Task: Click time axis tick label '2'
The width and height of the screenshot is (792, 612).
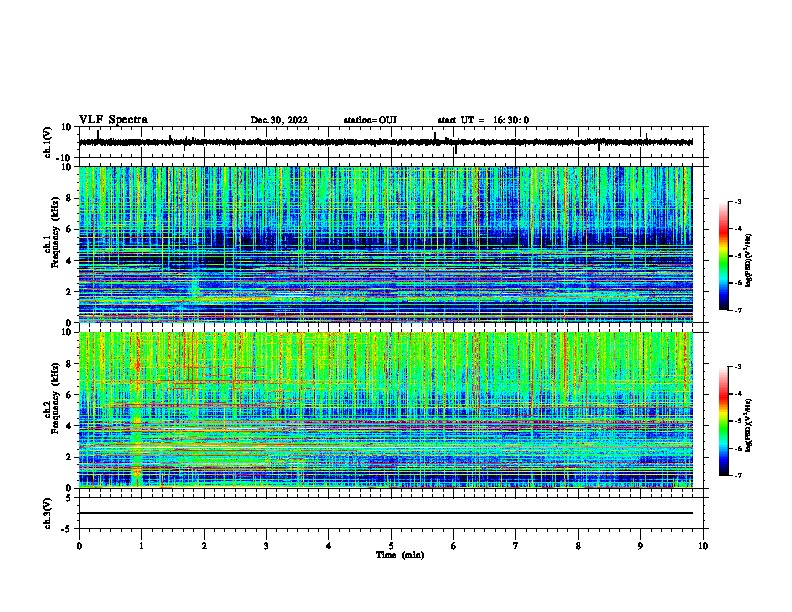Action: coord(204,546)
